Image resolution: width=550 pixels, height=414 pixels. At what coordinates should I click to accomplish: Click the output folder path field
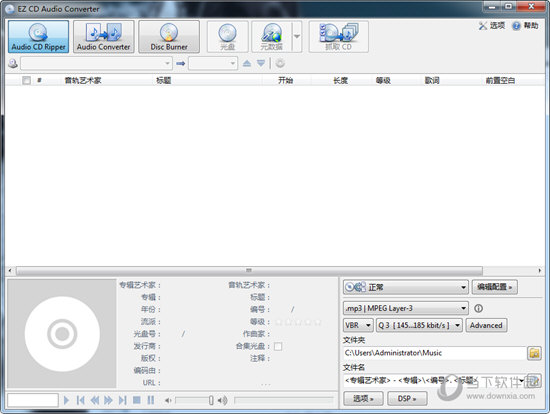click(x=434, y=353)
